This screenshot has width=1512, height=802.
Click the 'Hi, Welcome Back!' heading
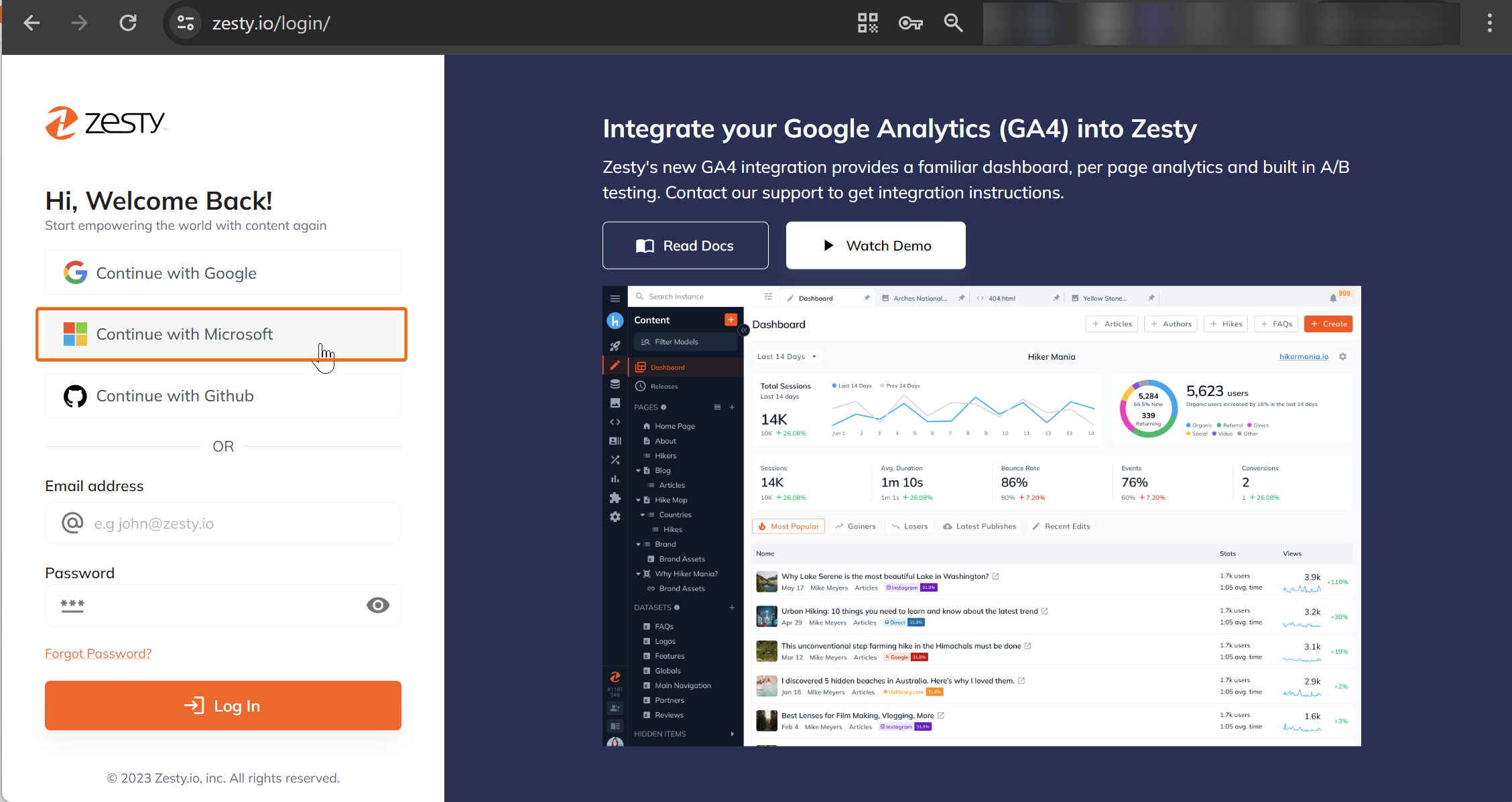click(159, 201)
